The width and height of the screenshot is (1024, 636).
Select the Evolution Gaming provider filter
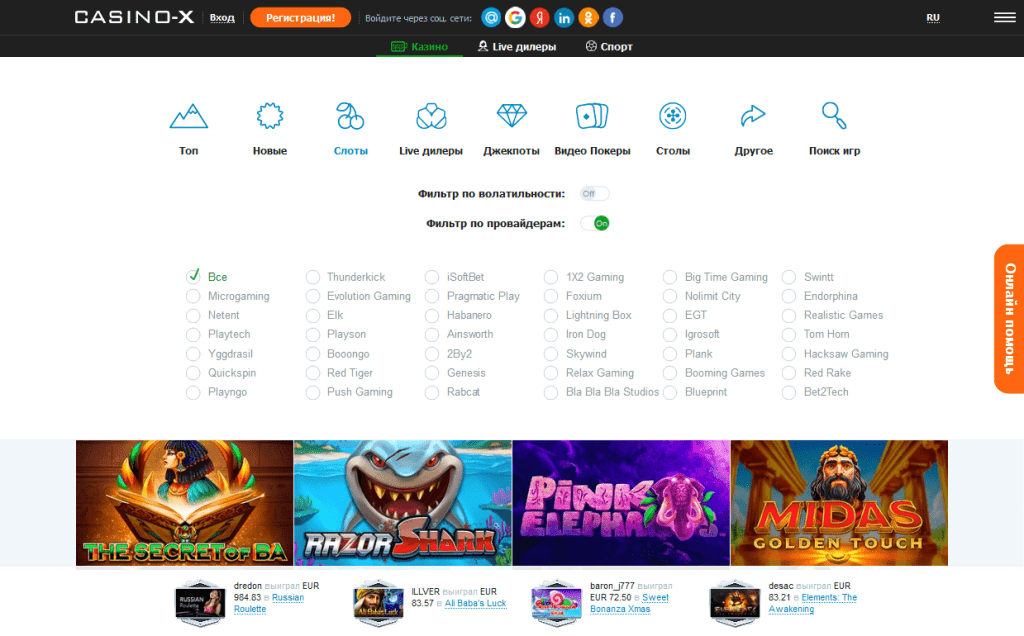coord(359,296)
